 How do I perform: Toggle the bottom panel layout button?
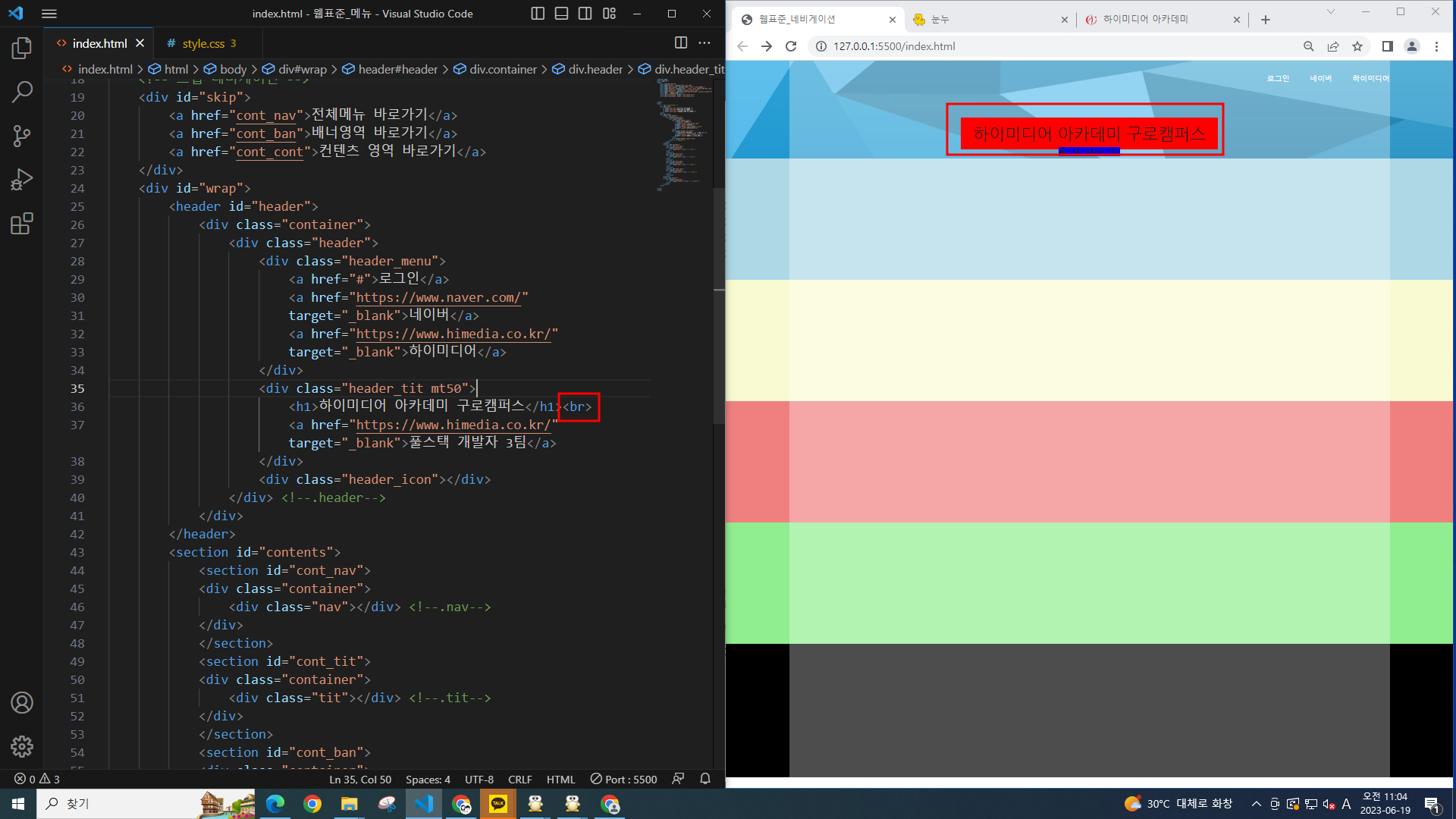[561, 14]
